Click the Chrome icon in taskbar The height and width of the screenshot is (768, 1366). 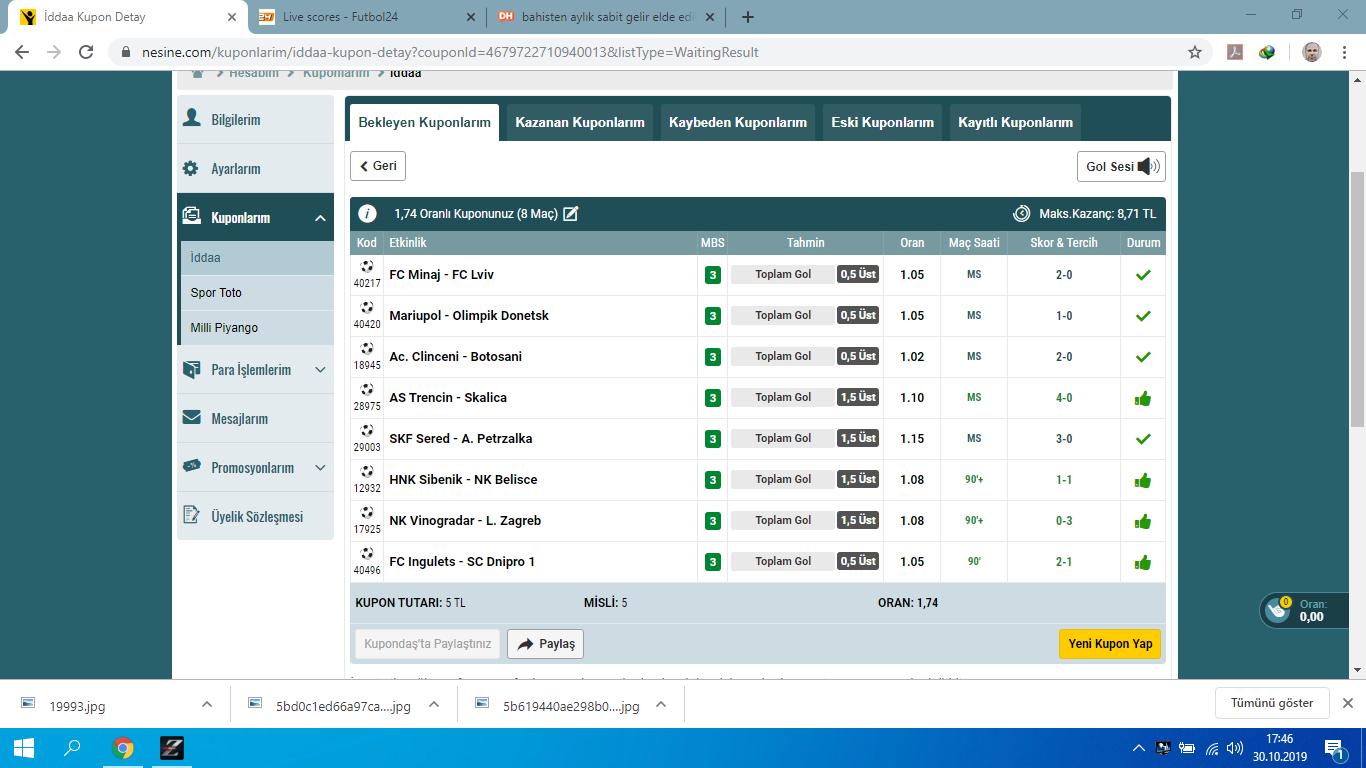pyautogui.click(x=123, y=748)
